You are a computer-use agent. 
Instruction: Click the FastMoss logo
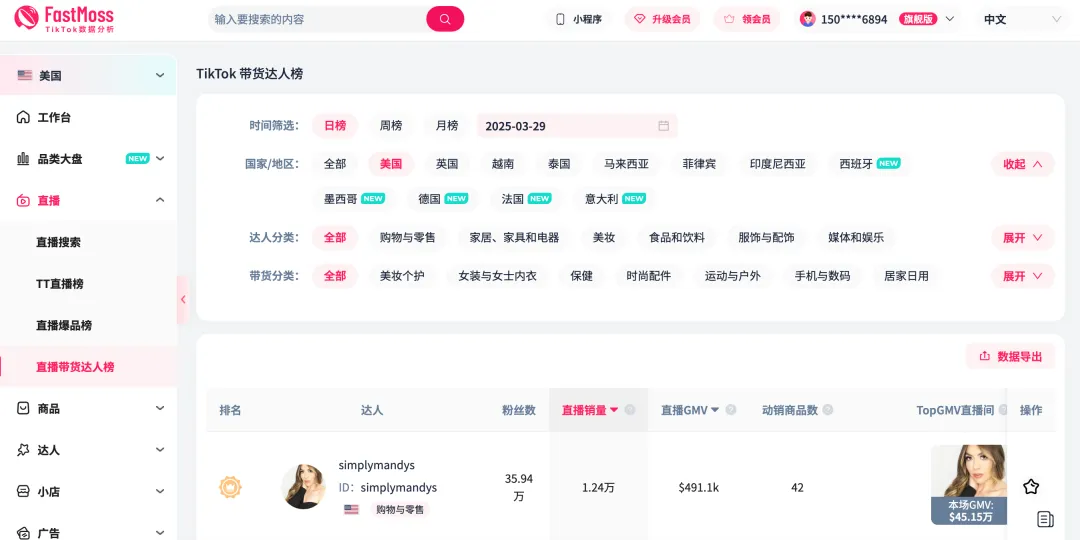click(x=64, y=19)
